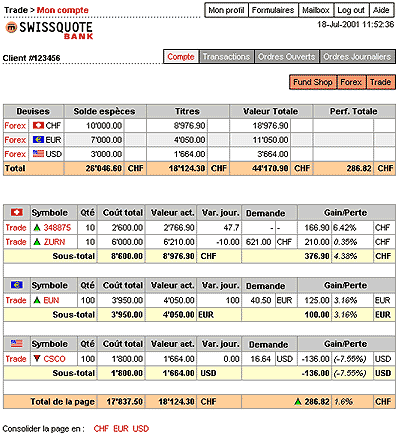Image resolution: width=399 pixels, height=435 pixels.
Task: Open the Aide help menu
Action: (x=381, y=10)
